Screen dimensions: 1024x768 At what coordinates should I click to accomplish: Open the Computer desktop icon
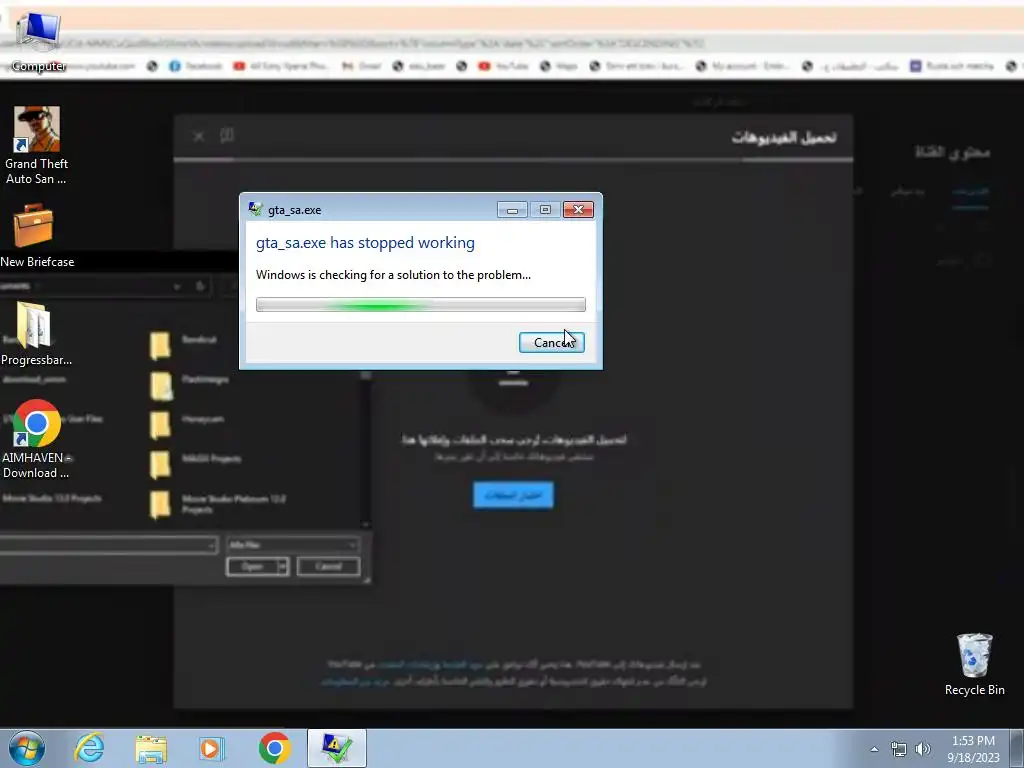(x=38, y=42)
